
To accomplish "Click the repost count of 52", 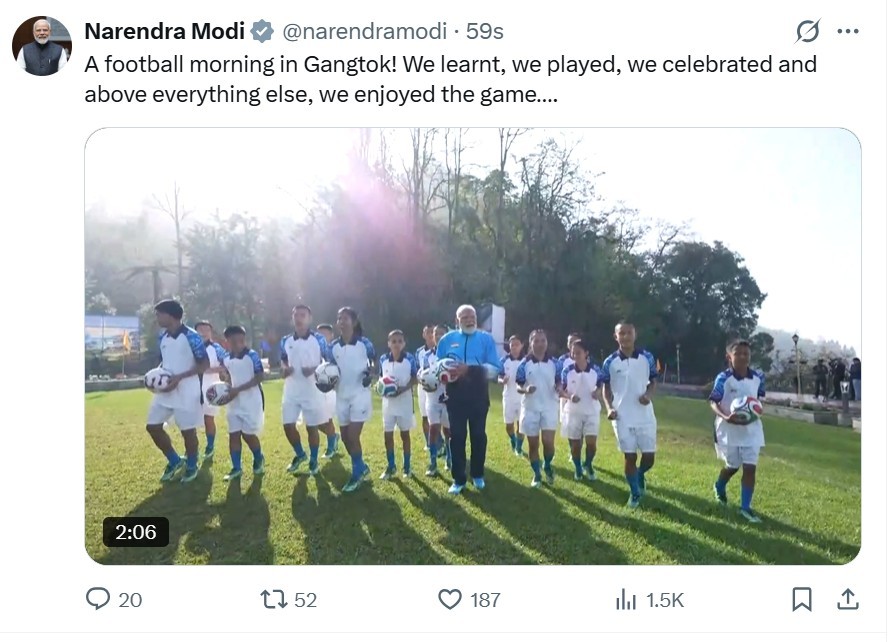I will [305, 600].
